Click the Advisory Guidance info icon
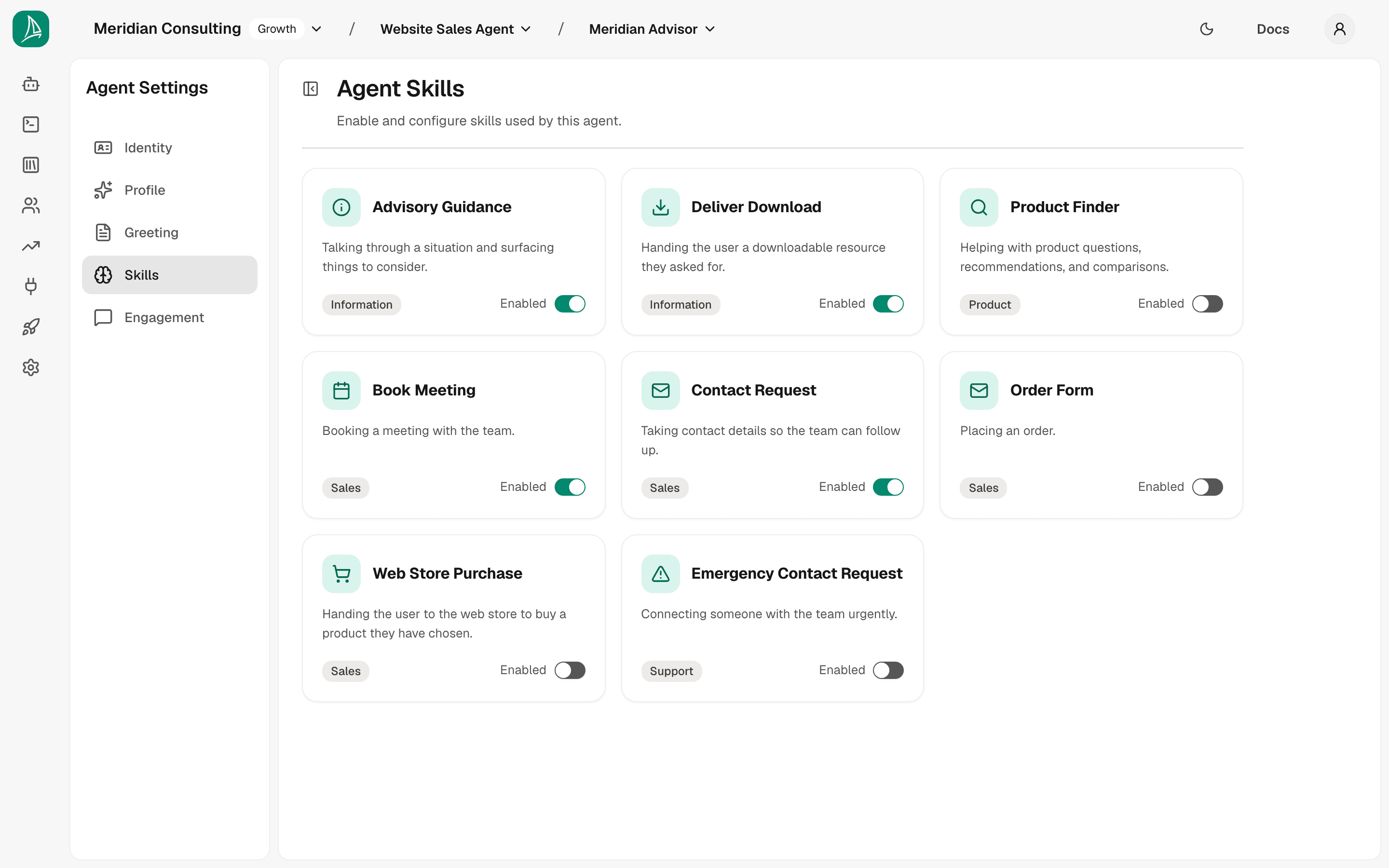Viewport: 1389px width, 868px height. coord(341,207)
